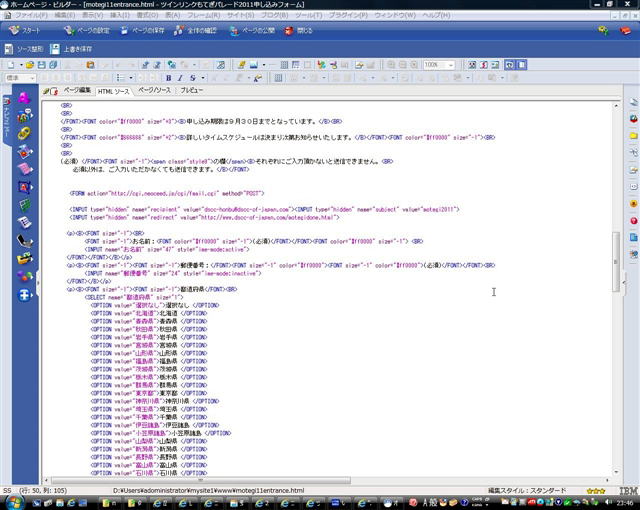Viewport: 640px width, 510px height.
Task: Click ソース整形 source format button
Action: click(24, 48)
